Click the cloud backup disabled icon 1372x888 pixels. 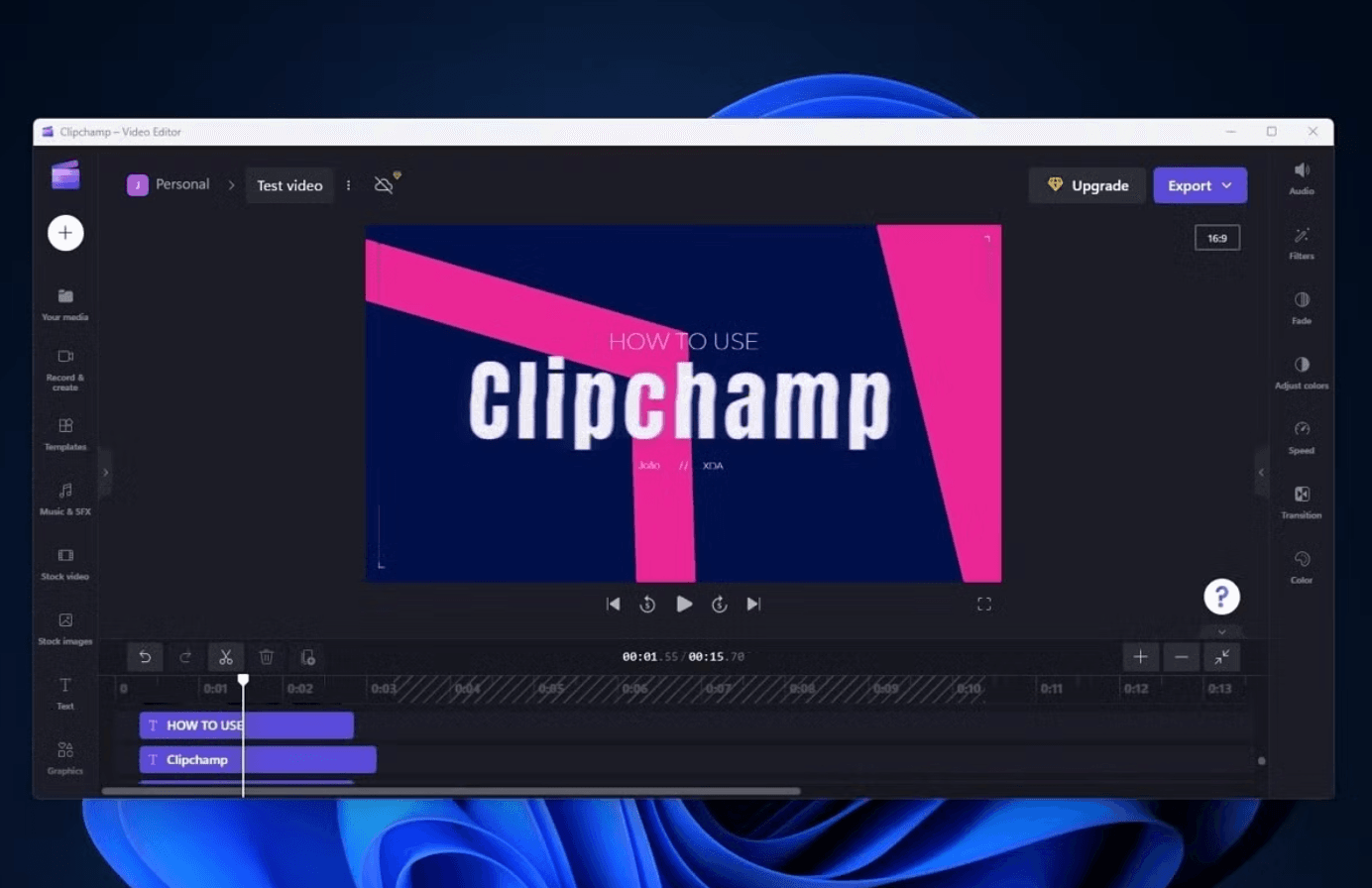click(x=386, y=184)
